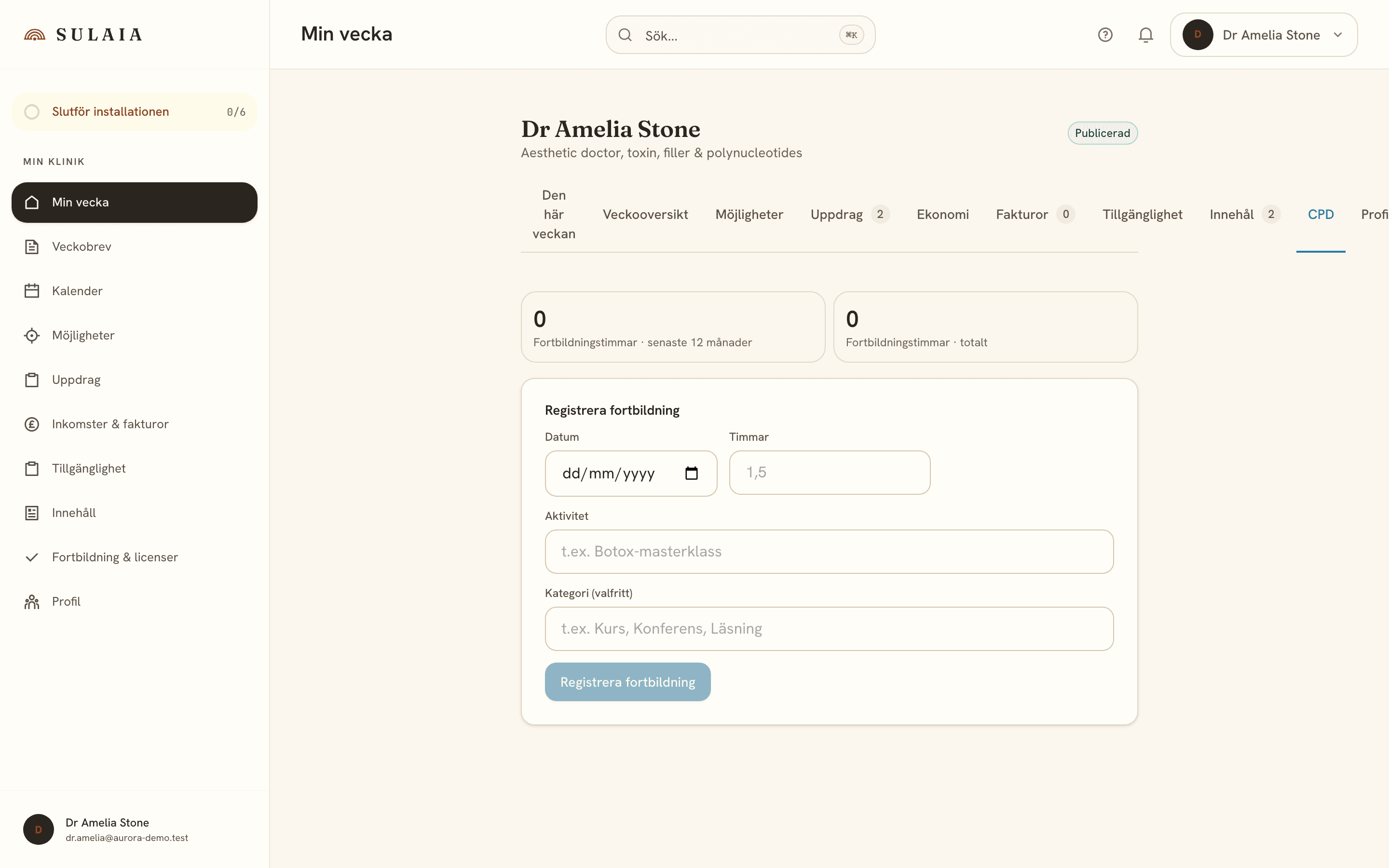This screenshot has height=868, width=1389.
Task: Click the Sulaia logo
Action: (83, 35)
